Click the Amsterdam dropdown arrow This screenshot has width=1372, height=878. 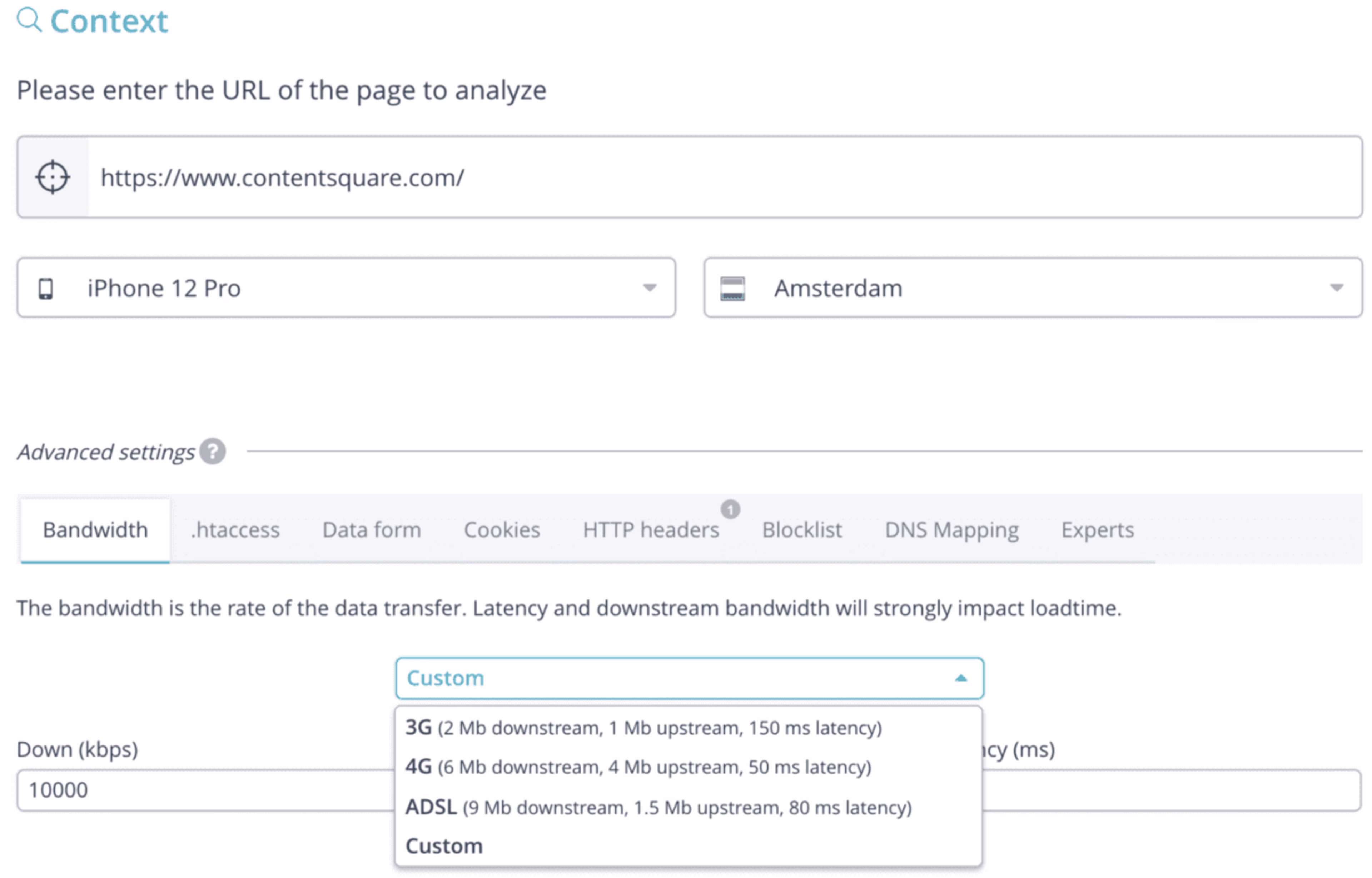point(1336,288)
